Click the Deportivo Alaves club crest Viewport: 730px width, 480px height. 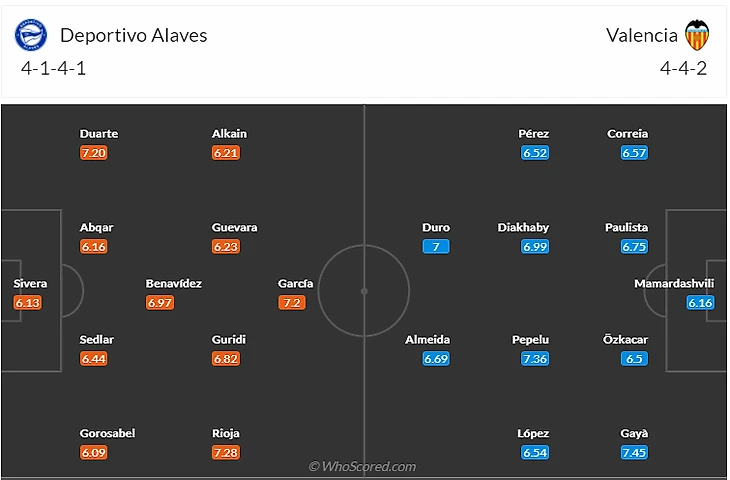[x=31, y=35]
